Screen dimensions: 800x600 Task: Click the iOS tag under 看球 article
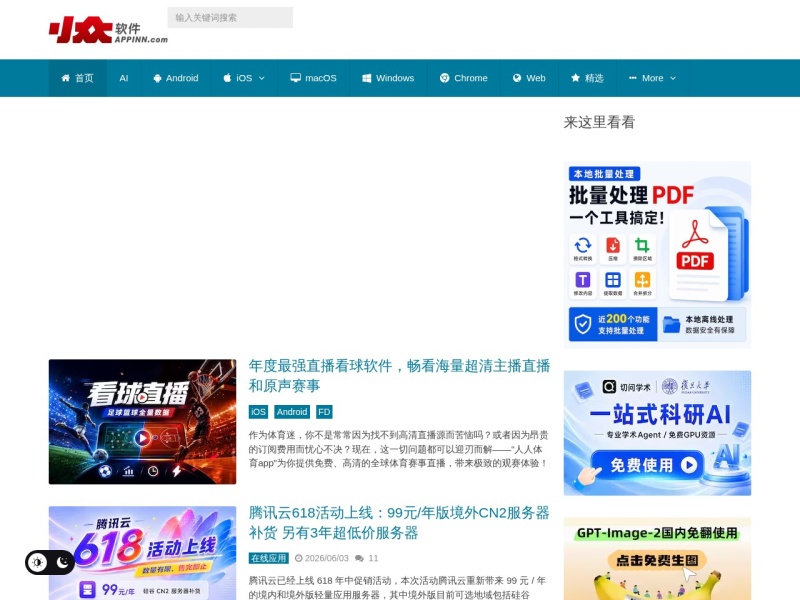pyautogui.click(x=258, y=412)
